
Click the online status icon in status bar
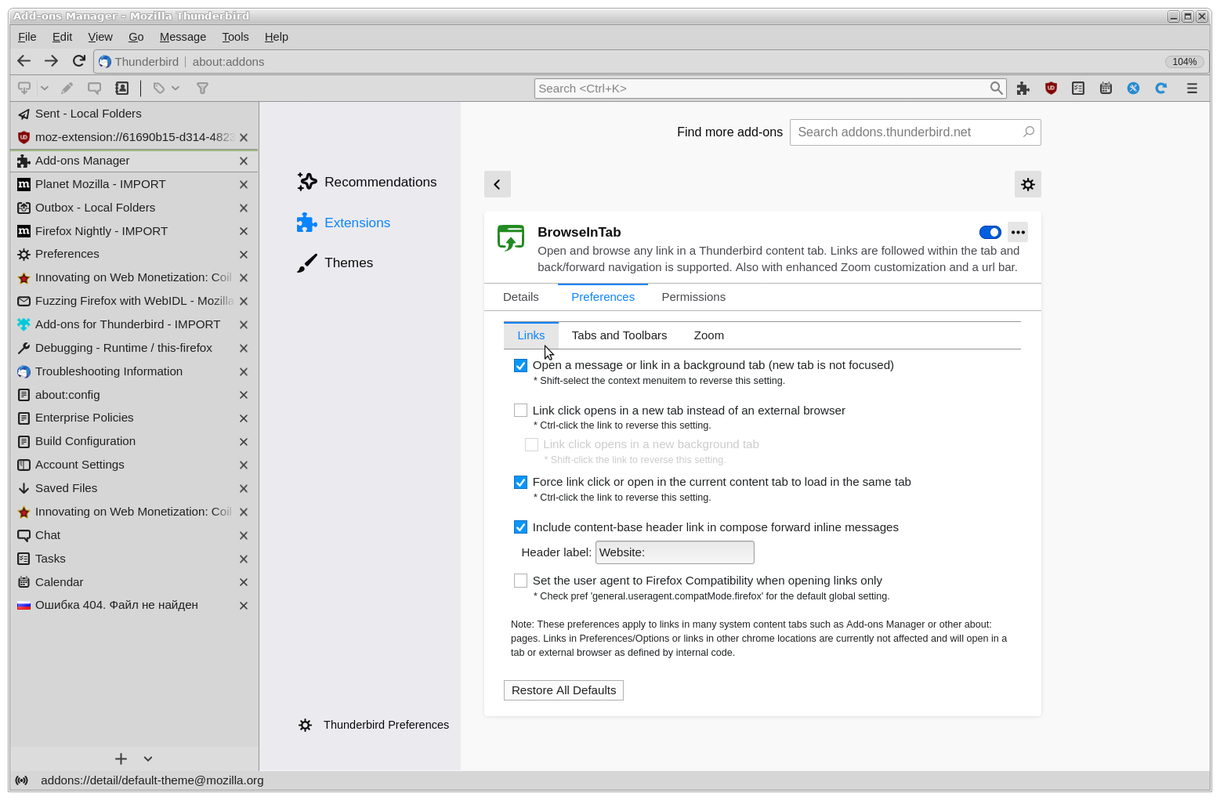(x=22, y=781)
